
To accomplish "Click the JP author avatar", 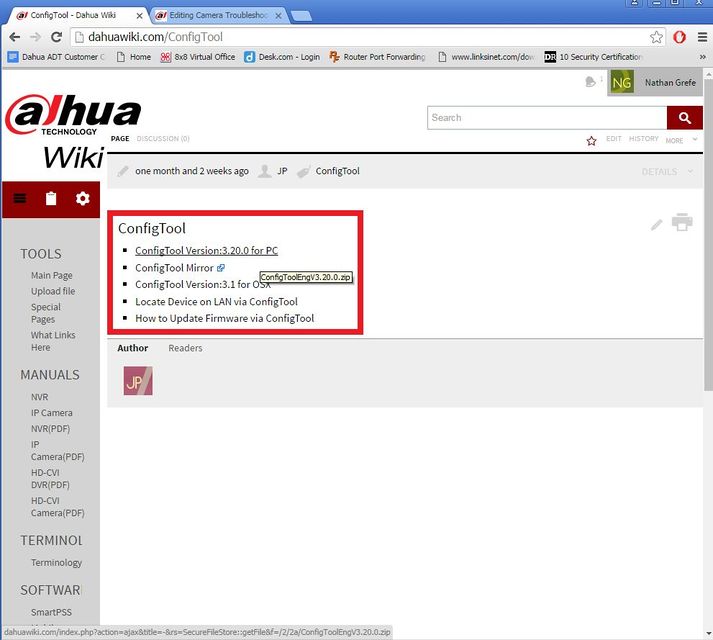I will (x=138, y=381).
